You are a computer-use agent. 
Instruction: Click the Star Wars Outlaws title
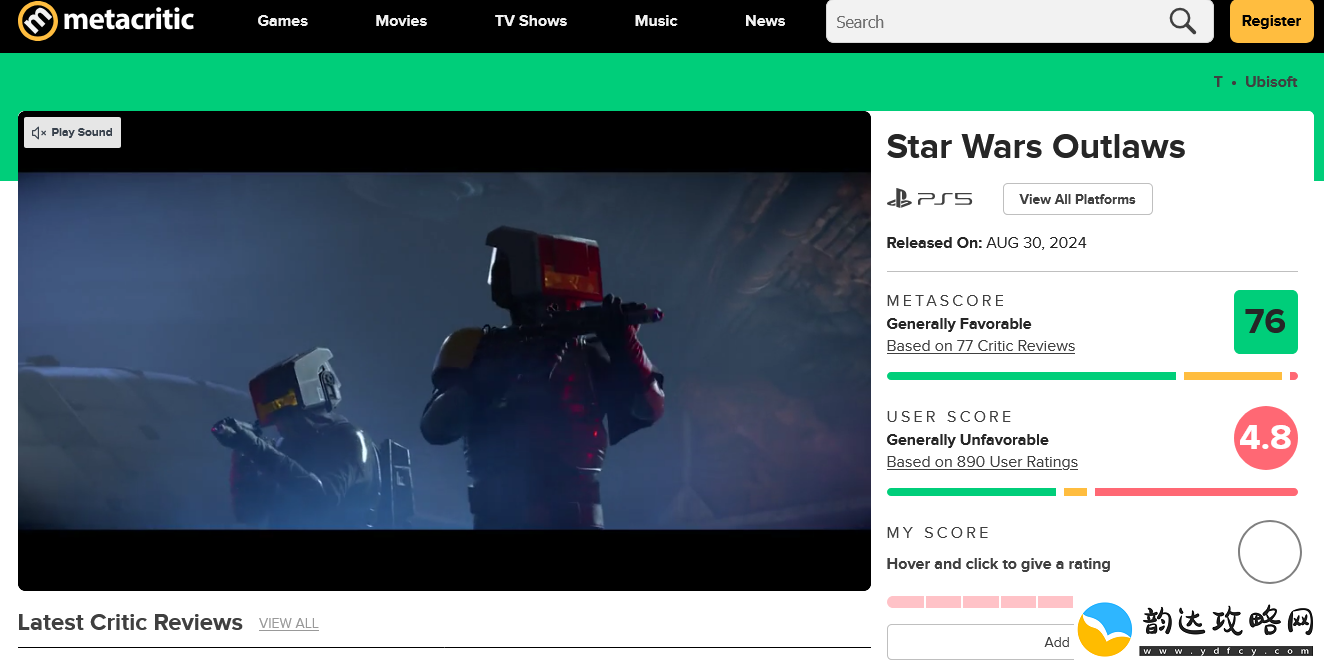tap(1036, 147)
